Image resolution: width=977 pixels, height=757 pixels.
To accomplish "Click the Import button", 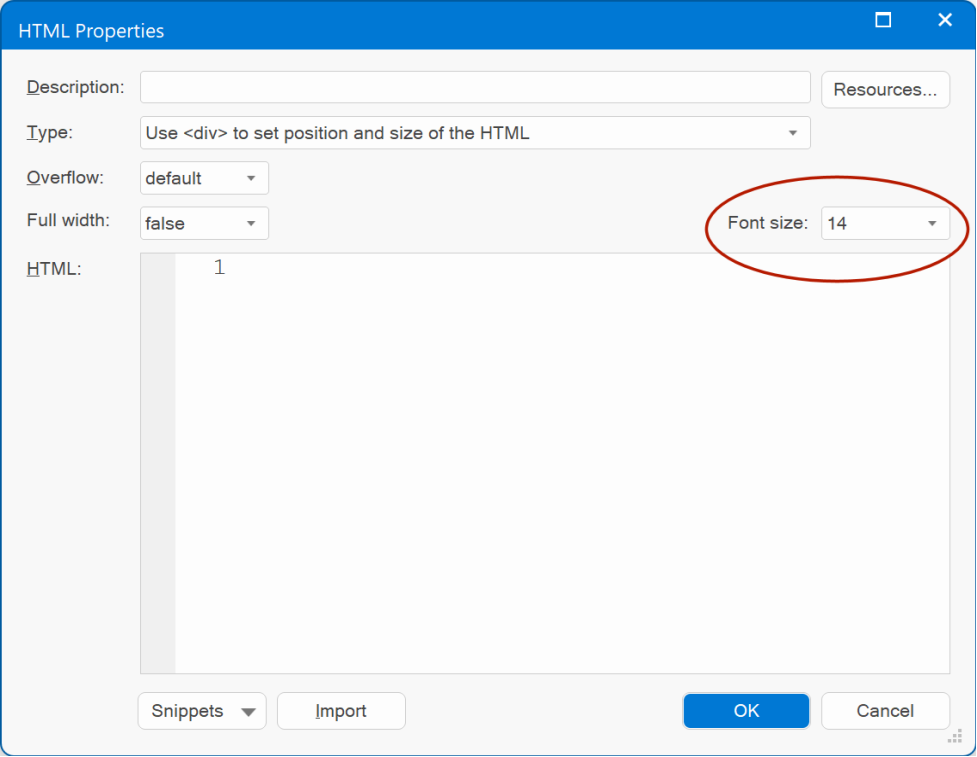I will [x=341, y=711].
